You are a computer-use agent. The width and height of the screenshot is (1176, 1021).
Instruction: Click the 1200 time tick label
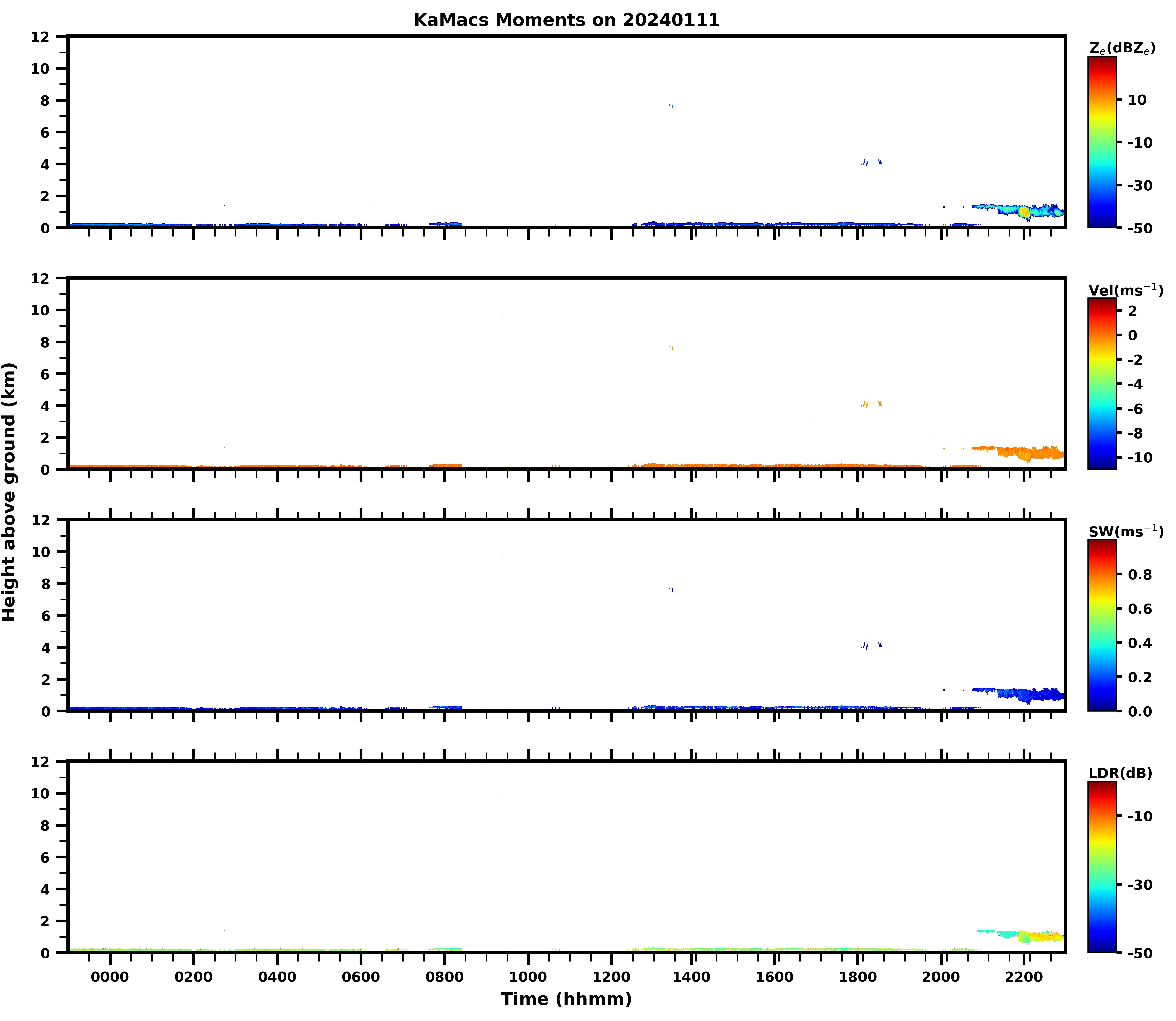[x=611, y=977]
